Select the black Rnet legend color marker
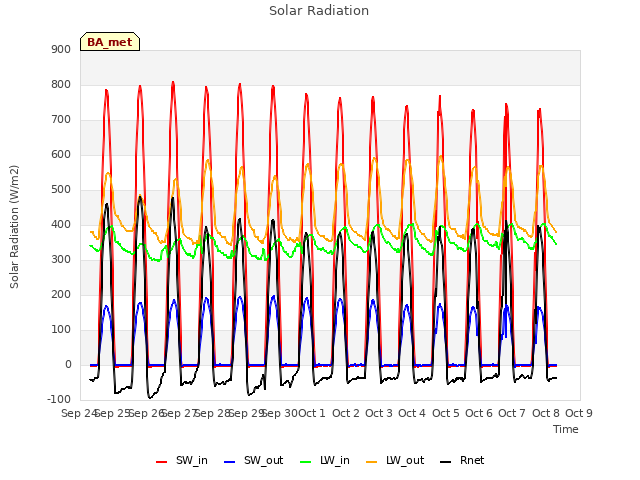Screen dimensions: 640x480 pyautogui.click(x=446, y=462)
